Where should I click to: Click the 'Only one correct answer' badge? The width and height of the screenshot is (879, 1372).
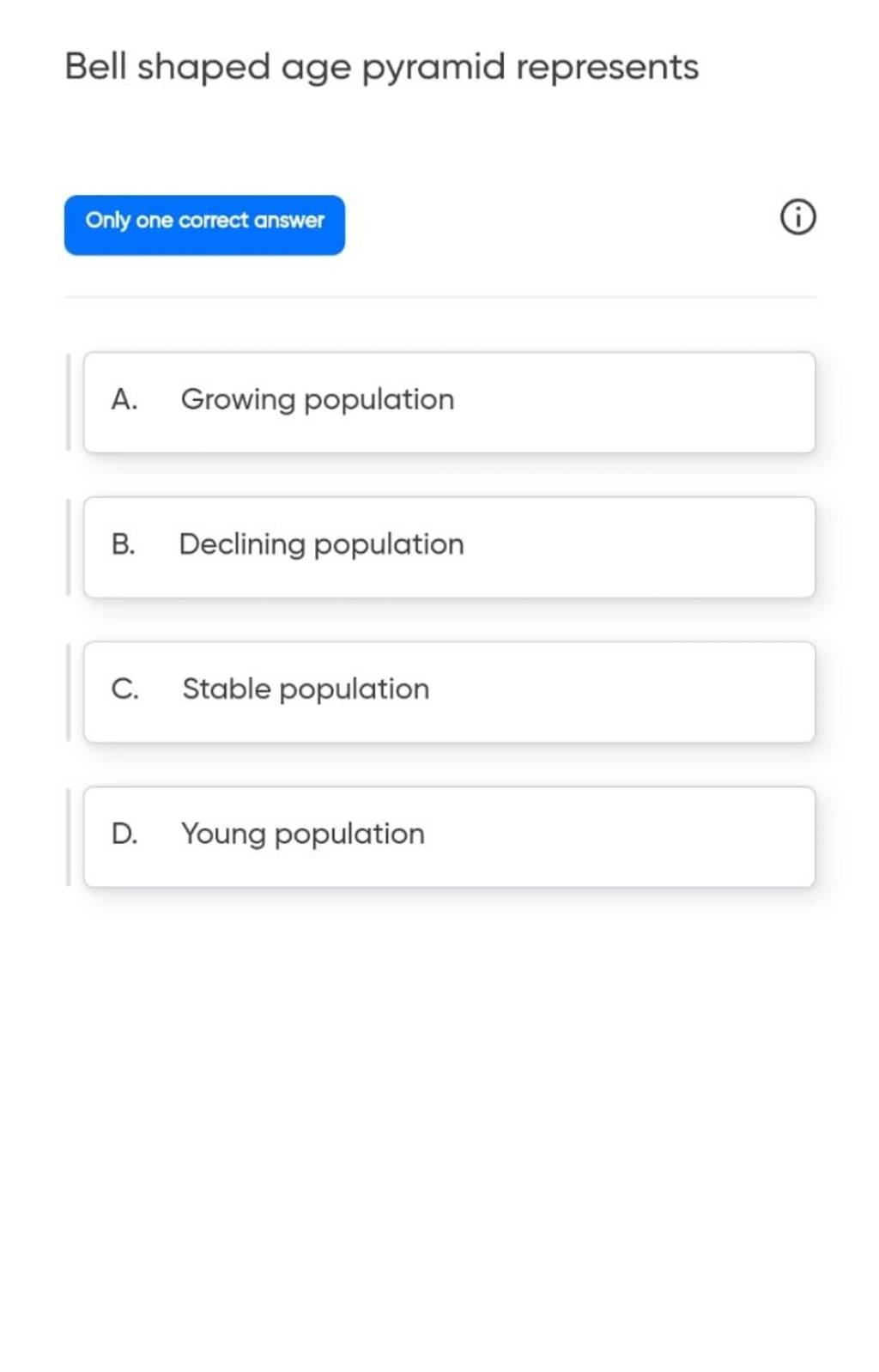pos(204,224)
